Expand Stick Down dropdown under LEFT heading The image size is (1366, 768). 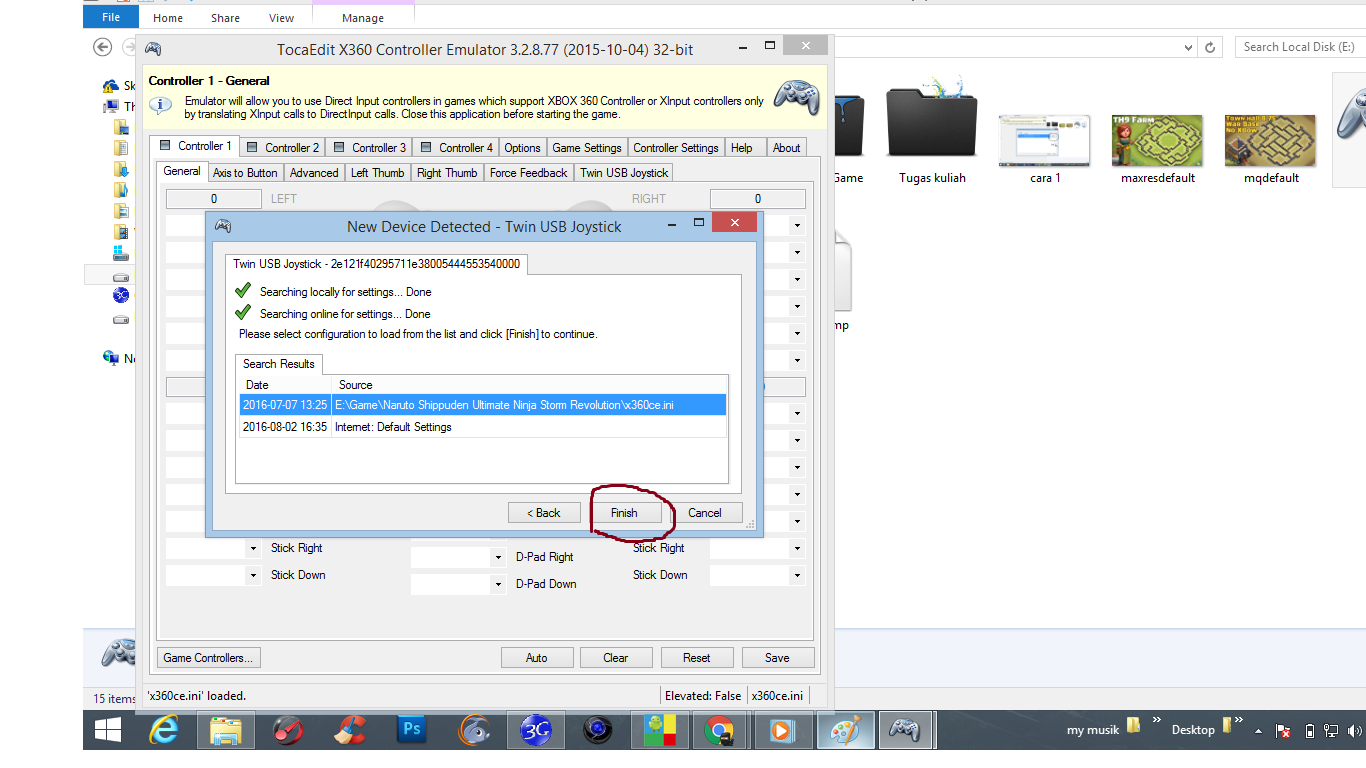[252, 575]
